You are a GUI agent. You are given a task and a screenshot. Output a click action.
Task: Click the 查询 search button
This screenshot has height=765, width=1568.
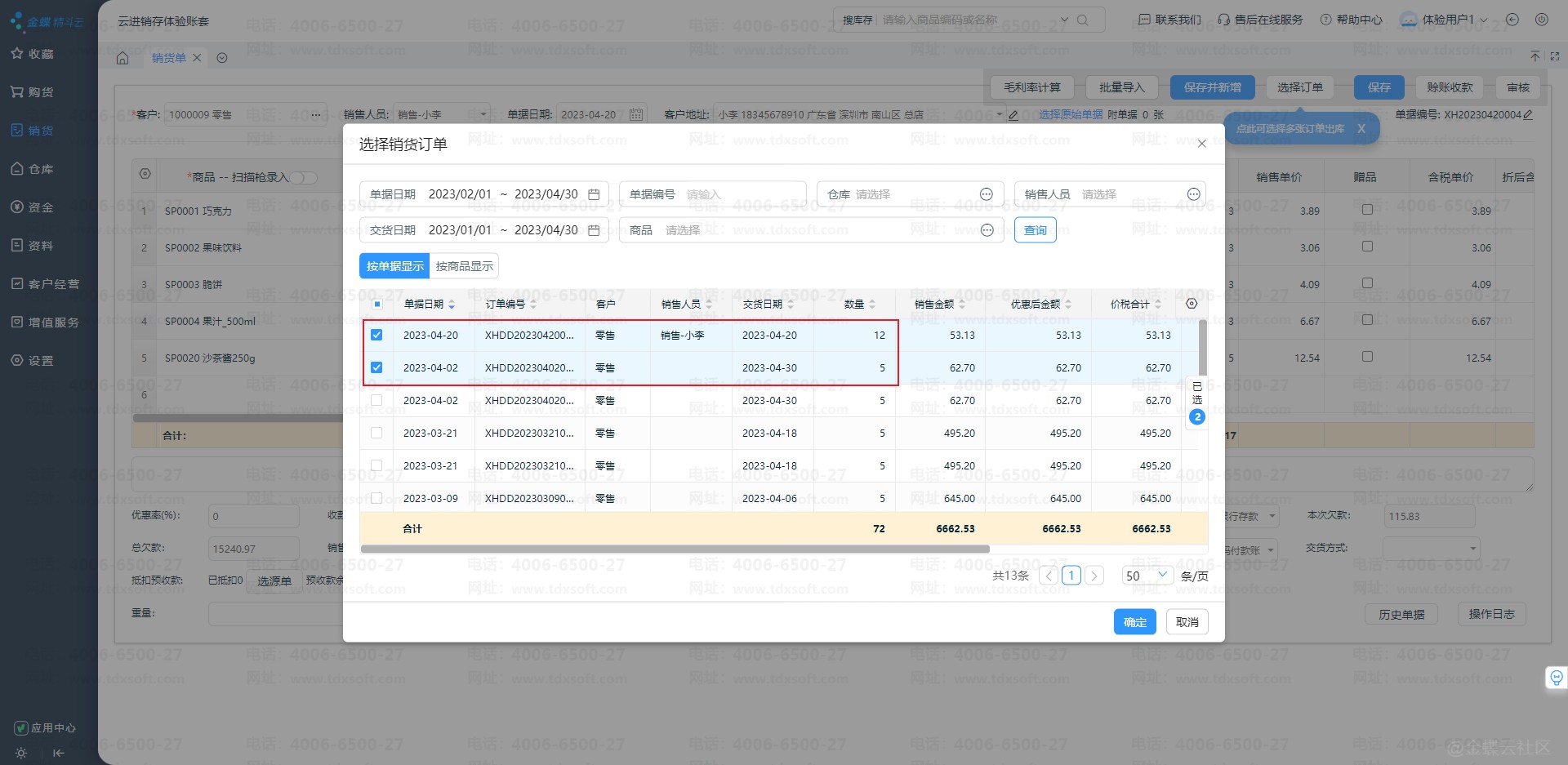(1035, 230)
